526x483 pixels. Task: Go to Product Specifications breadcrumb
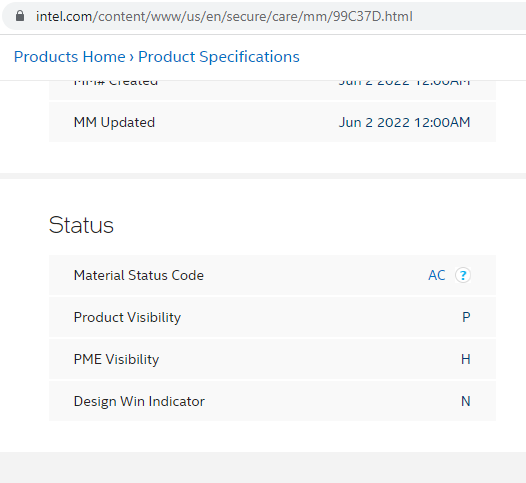(x=219, y=57)
